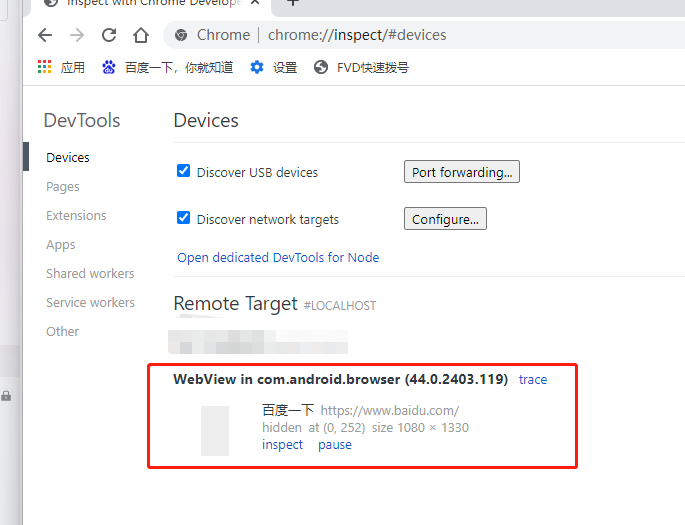
Task: Click inspect link for Baidu page
Action: click(x=282, y=445)
